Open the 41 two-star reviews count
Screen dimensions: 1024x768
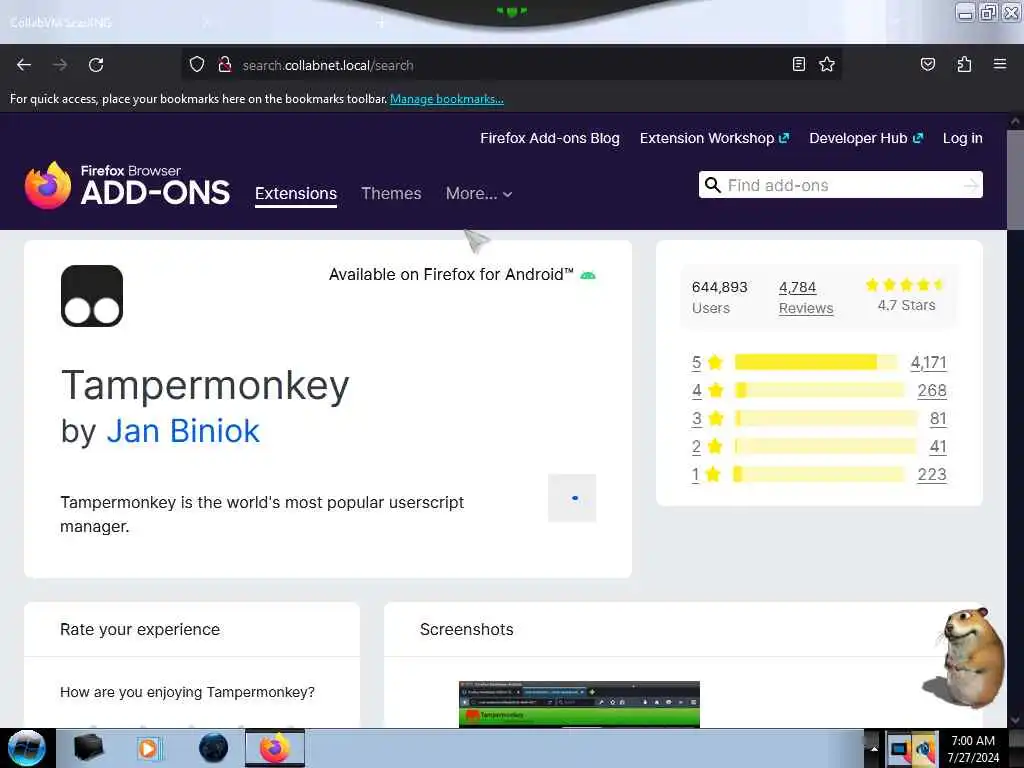click(x=938, y=446)
